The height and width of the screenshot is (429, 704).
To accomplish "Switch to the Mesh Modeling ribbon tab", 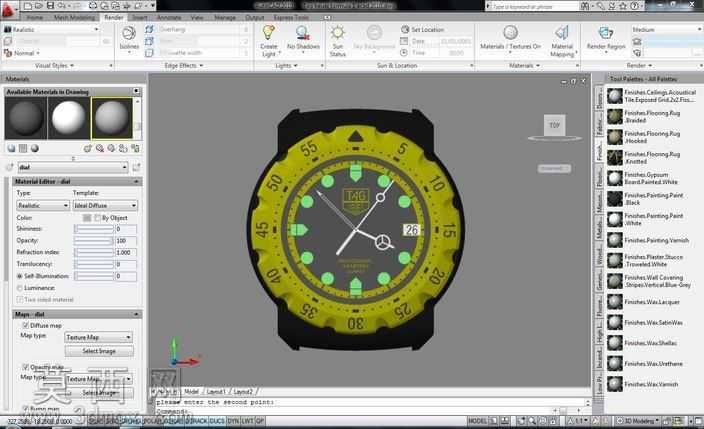I will pyautogui.click(x=74, y=18).
